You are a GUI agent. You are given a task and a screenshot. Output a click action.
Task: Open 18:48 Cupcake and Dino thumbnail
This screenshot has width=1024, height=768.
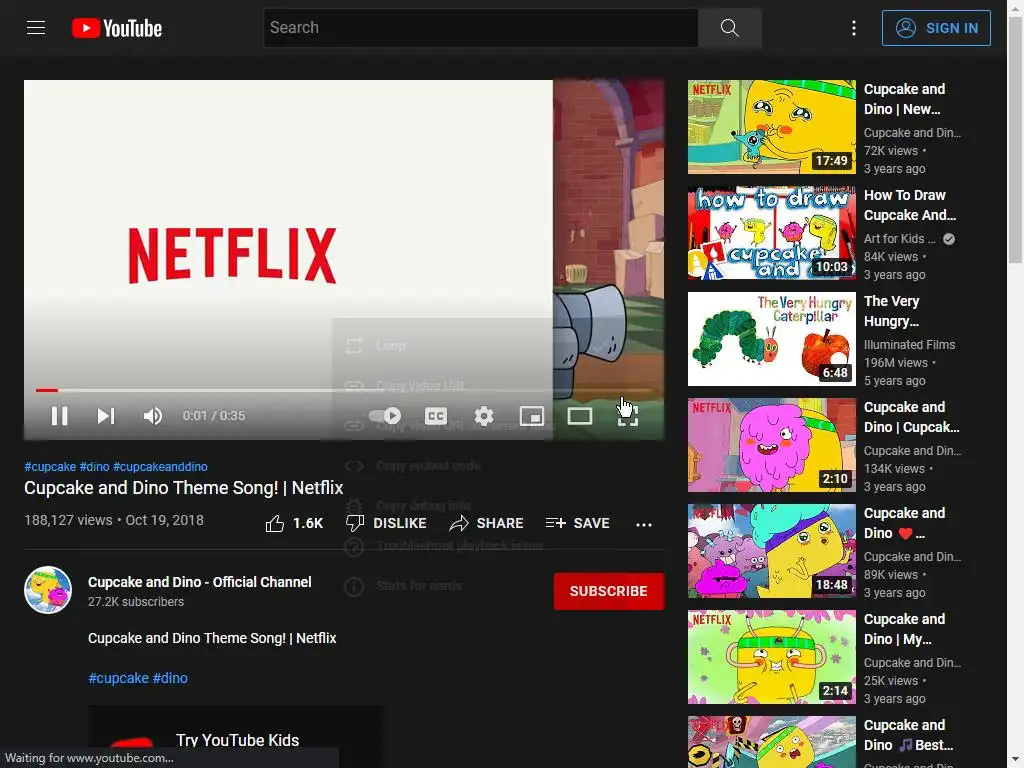[x=771, y=551]
